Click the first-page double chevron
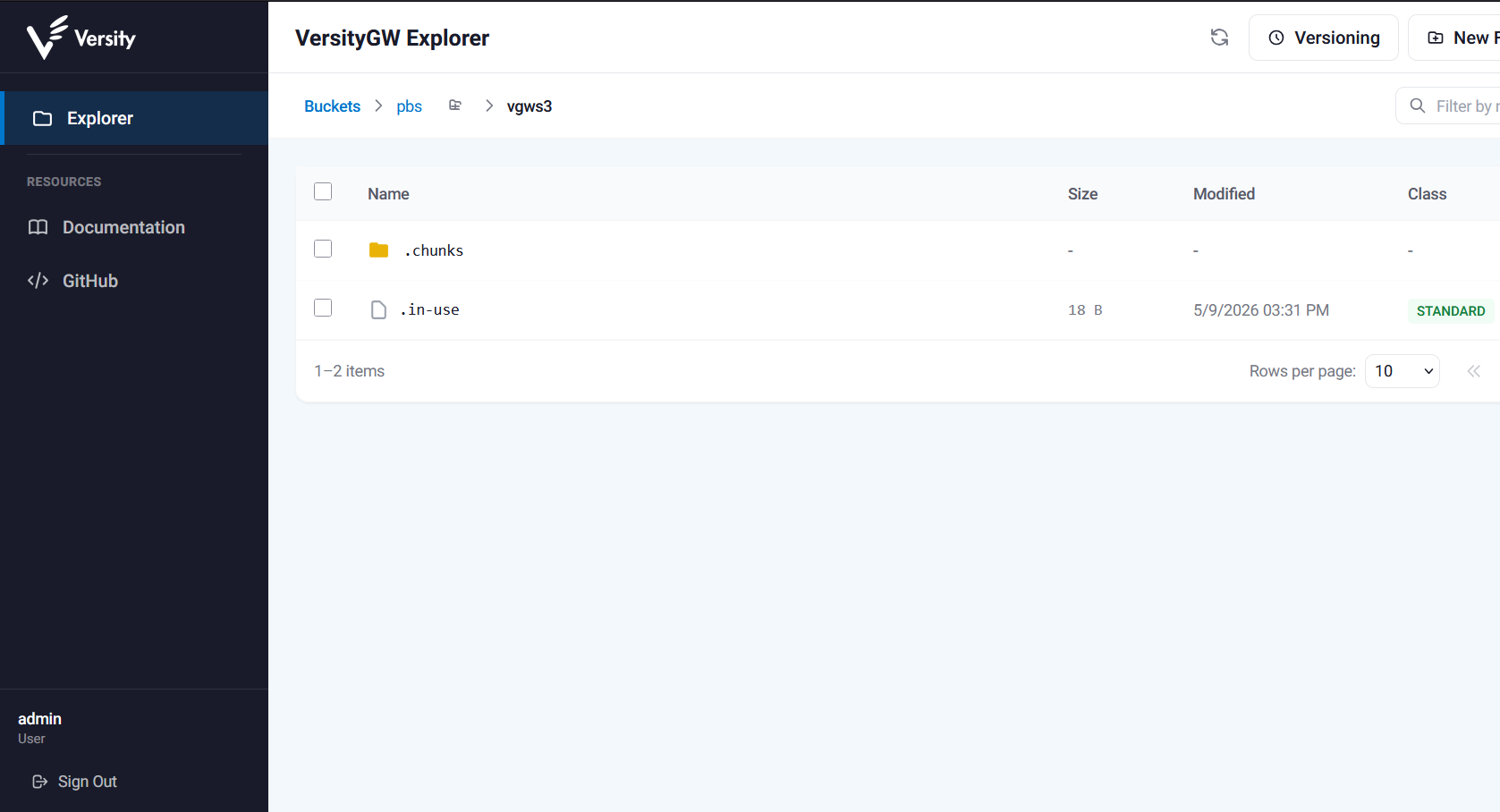1500x812 pixels. [1474, 371]
